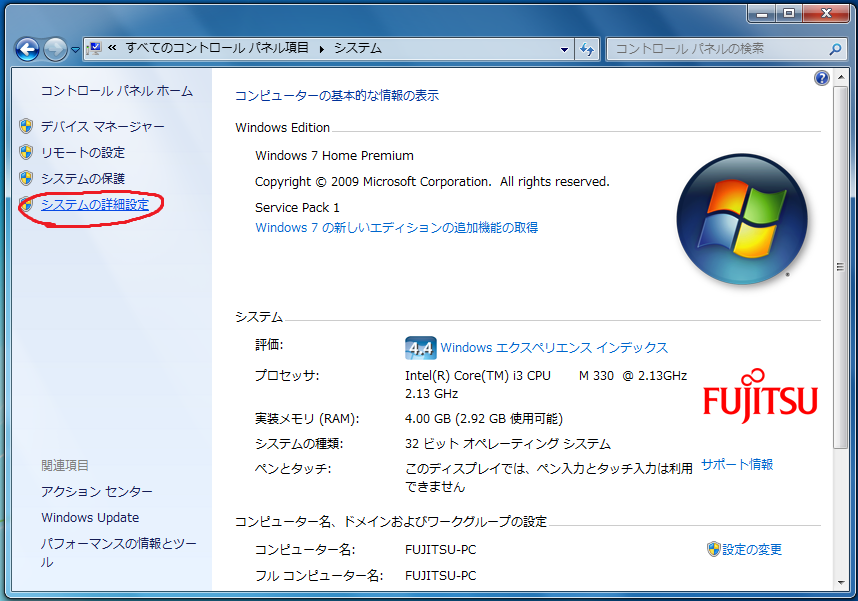Click the 4.4 experience index score badge
Viewport: 858px width, 601px height.
tap(421, 348)
